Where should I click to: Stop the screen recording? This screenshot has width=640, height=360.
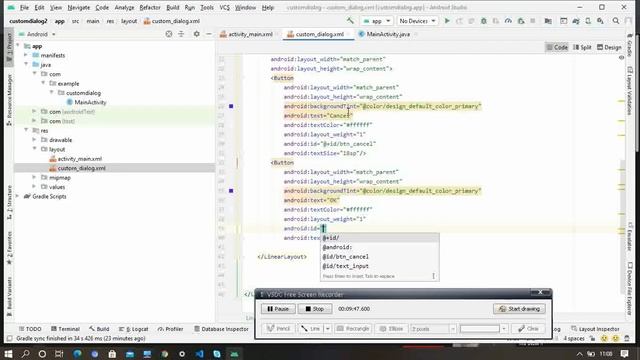click(x=315, y=309)
